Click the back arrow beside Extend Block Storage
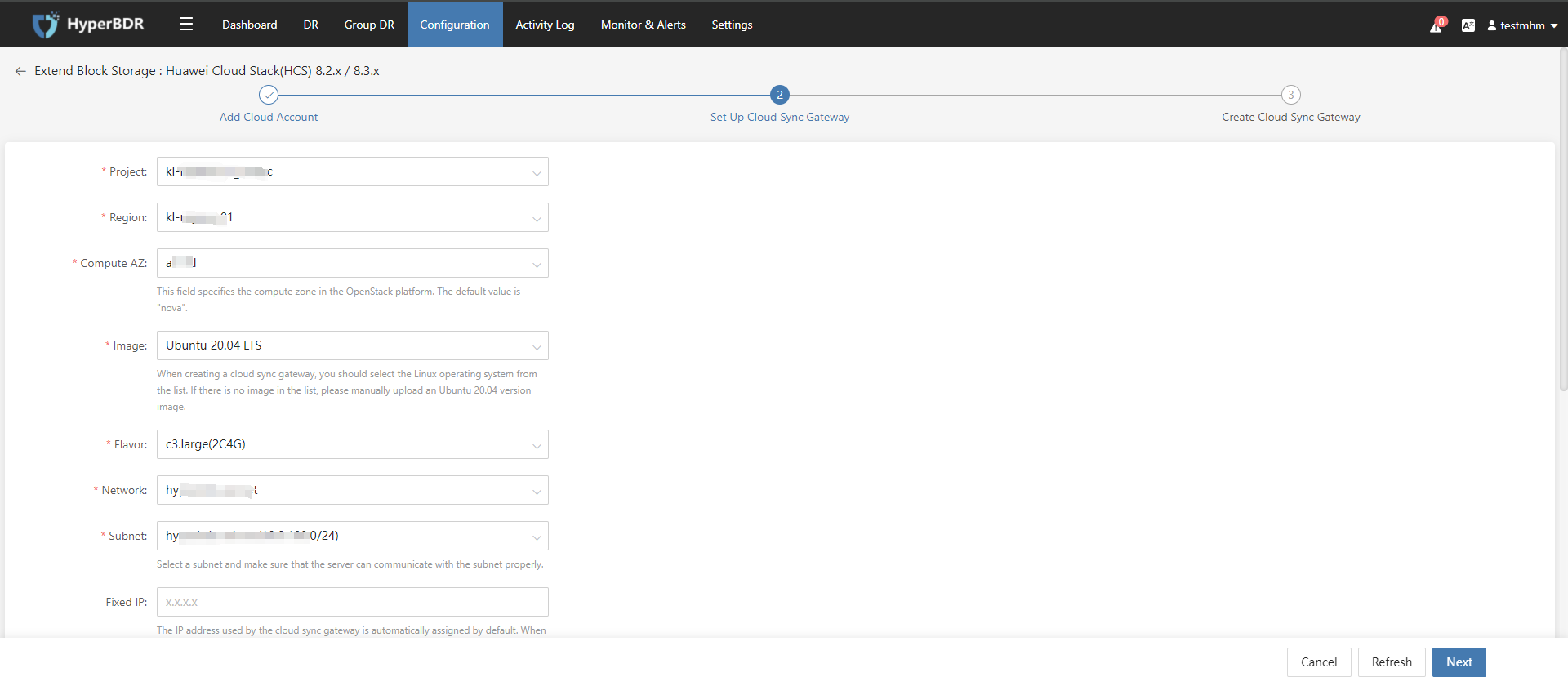 [x=20, y=71]
